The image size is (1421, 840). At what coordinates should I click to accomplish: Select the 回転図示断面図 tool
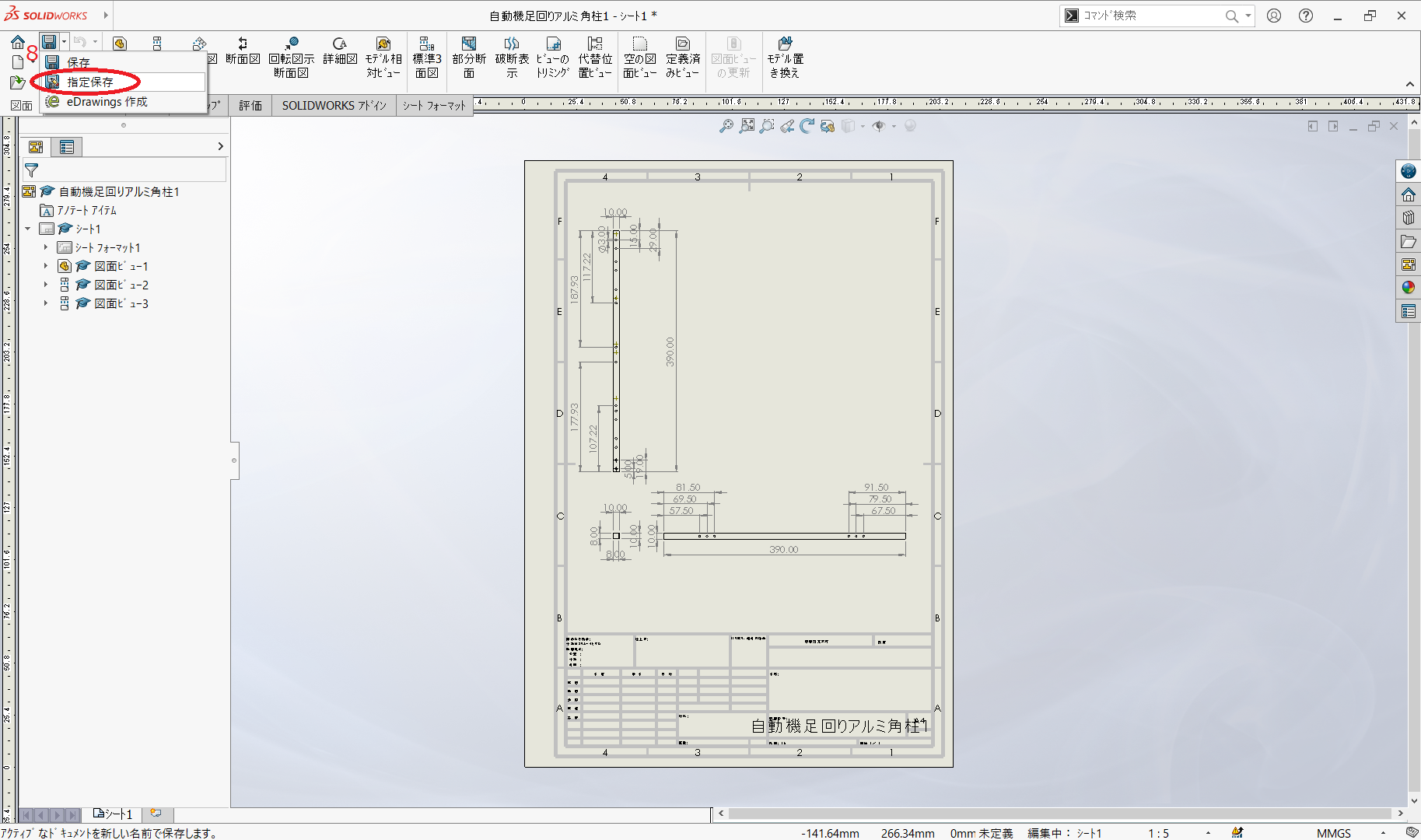tap(292, 58)
